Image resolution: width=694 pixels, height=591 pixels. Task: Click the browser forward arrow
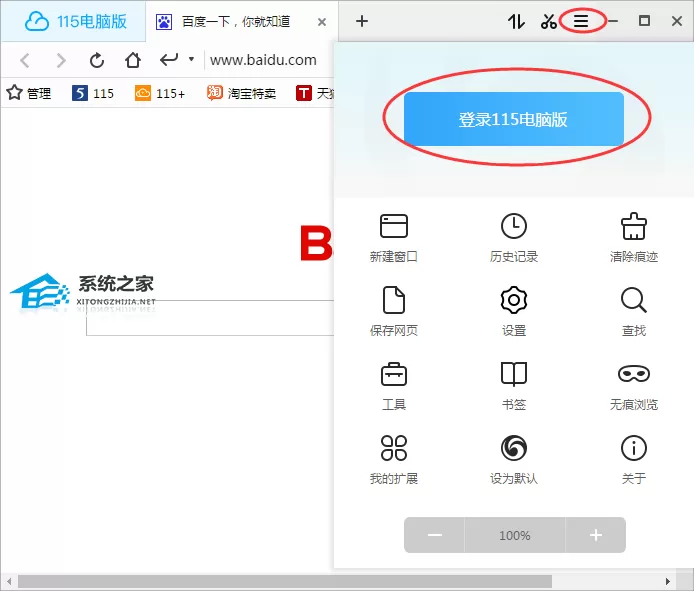click(x=61, y=60)
